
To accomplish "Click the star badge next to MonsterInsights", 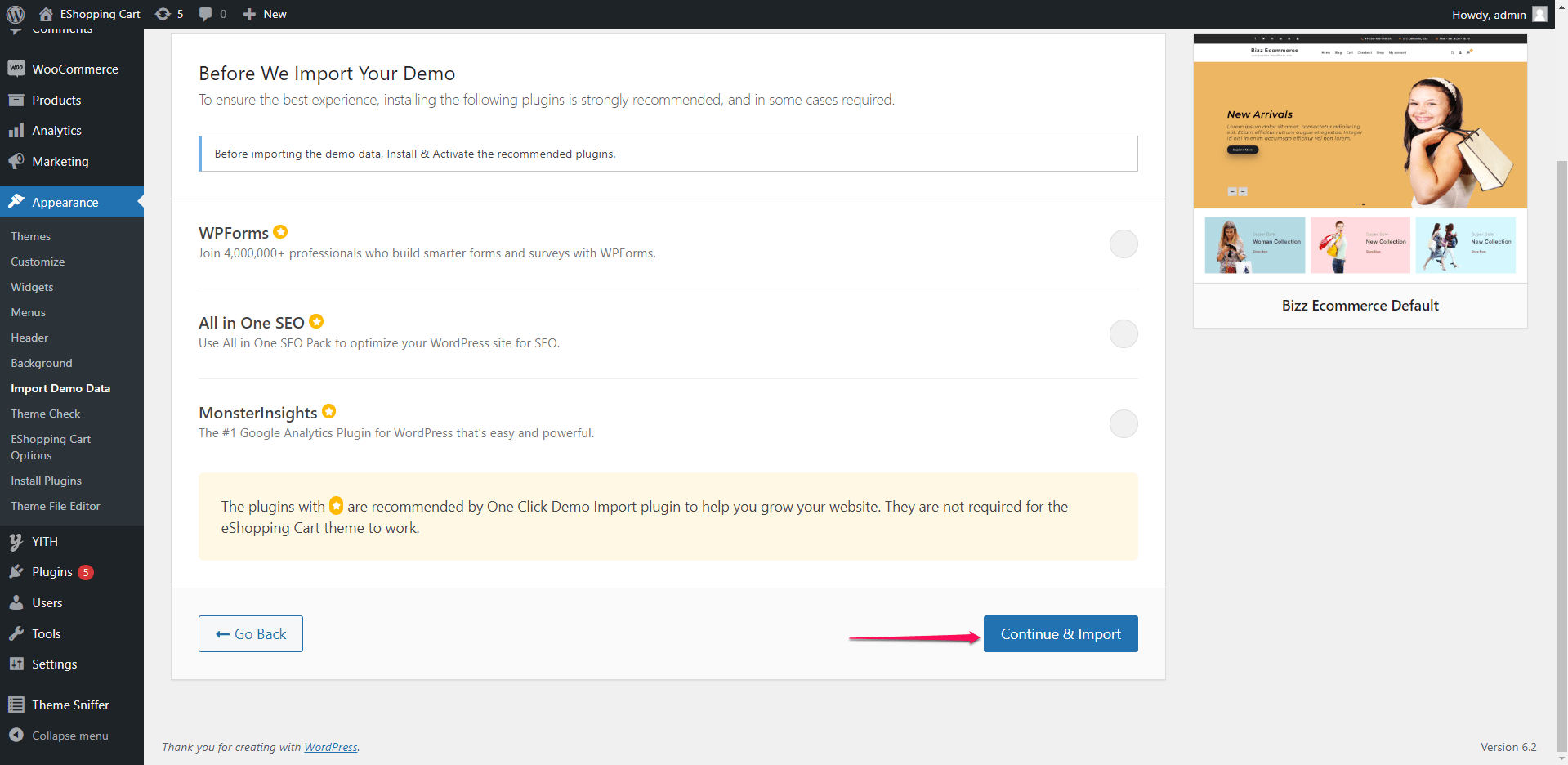I will 329,411.
